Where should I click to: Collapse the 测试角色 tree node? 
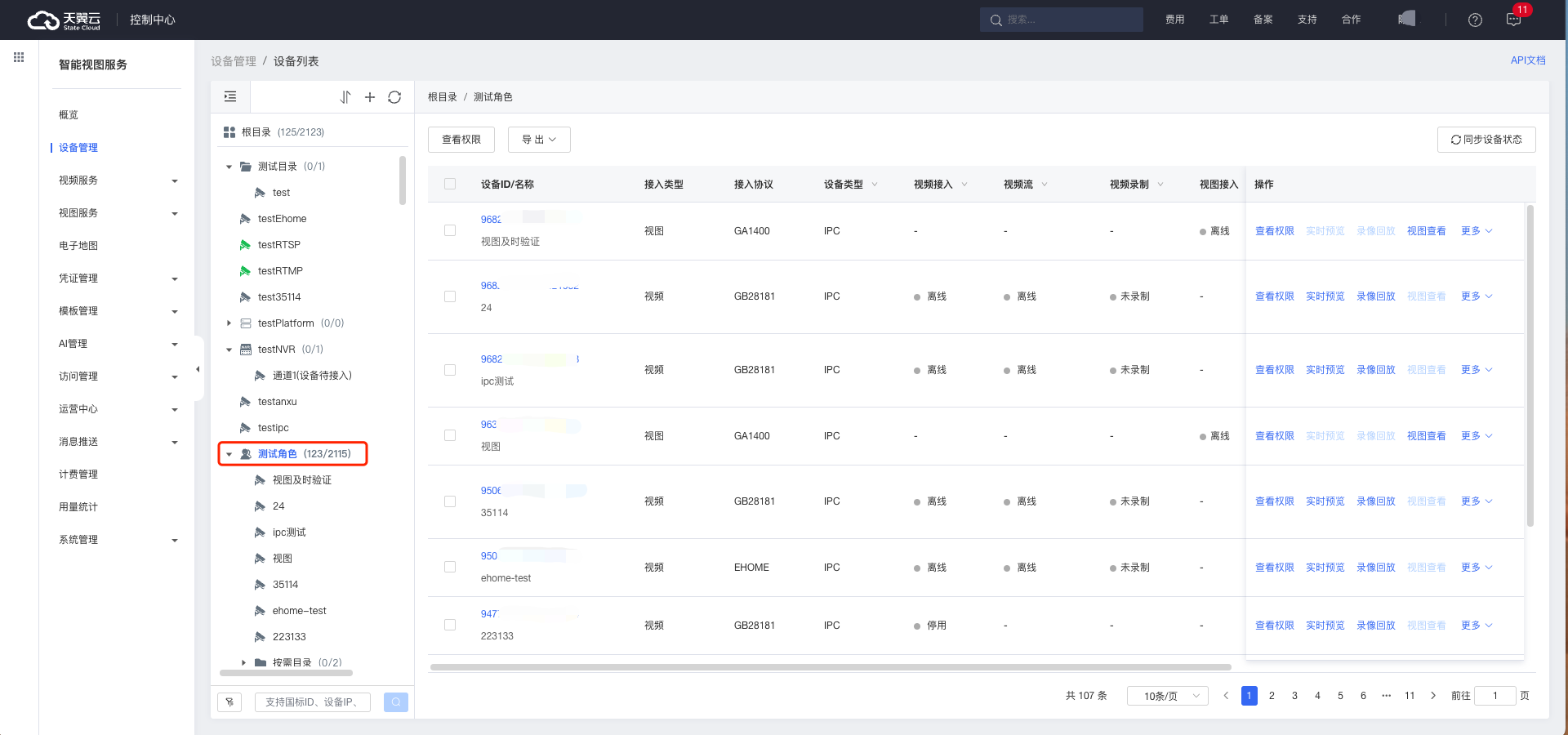click(229, 454)
